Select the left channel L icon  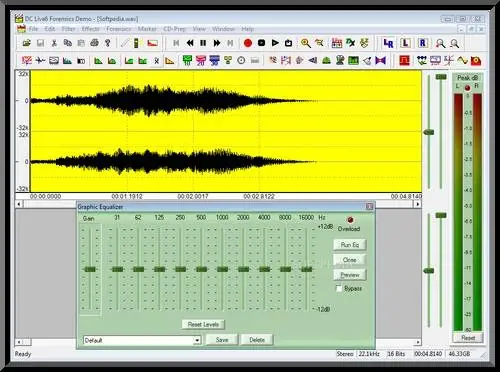tap(405, 43)
